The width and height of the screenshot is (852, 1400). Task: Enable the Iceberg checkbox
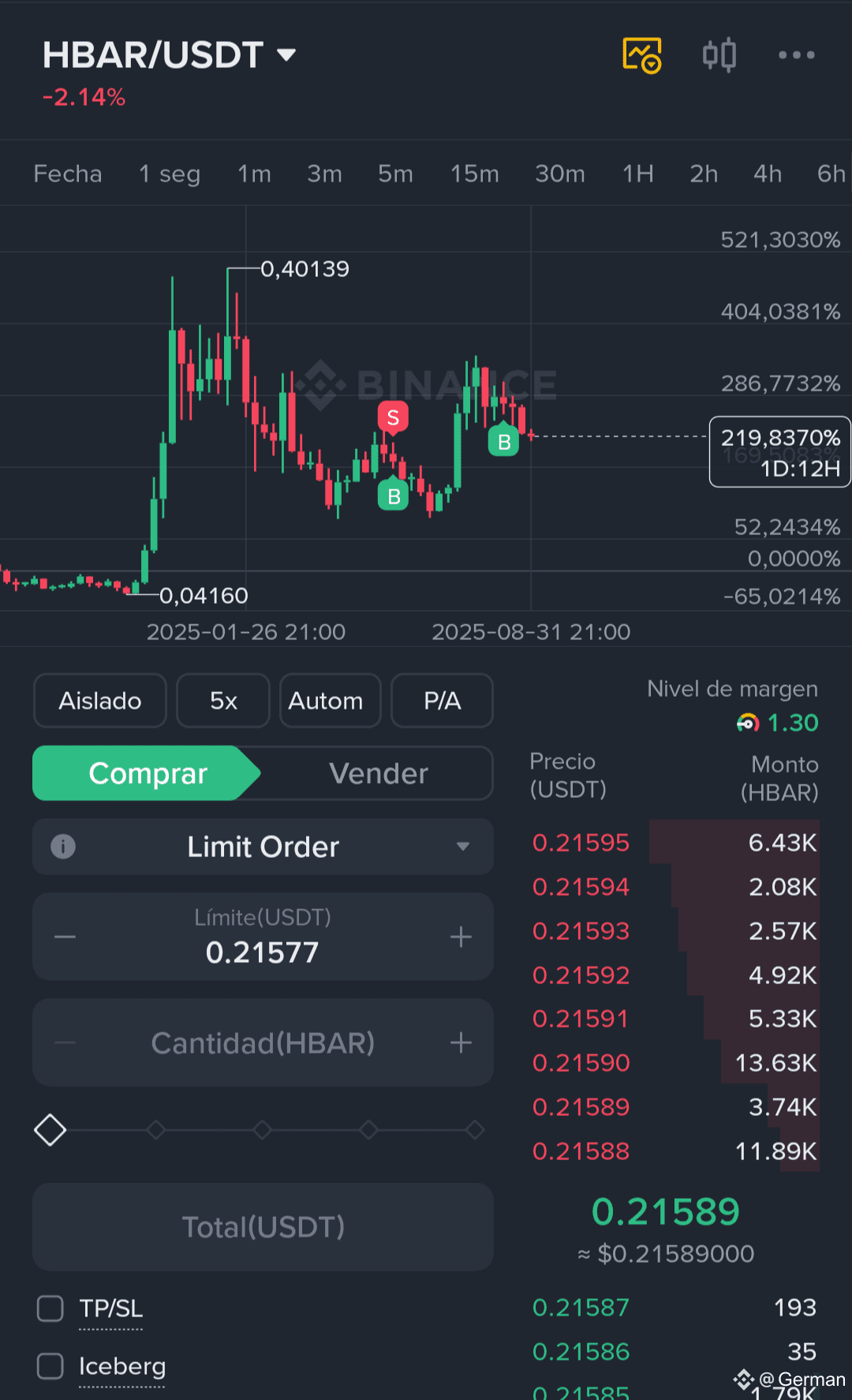point(50,1365)
